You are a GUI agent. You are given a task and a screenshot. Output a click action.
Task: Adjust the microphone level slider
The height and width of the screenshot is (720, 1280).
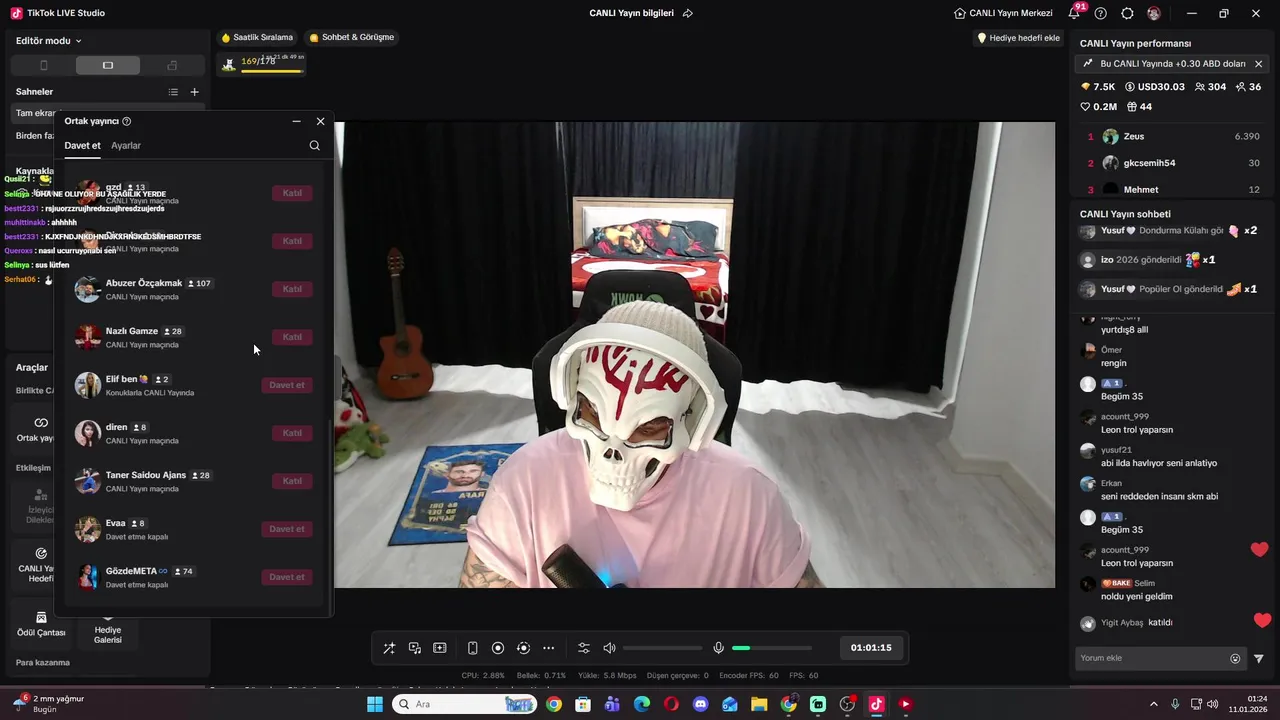coord(772,648)
